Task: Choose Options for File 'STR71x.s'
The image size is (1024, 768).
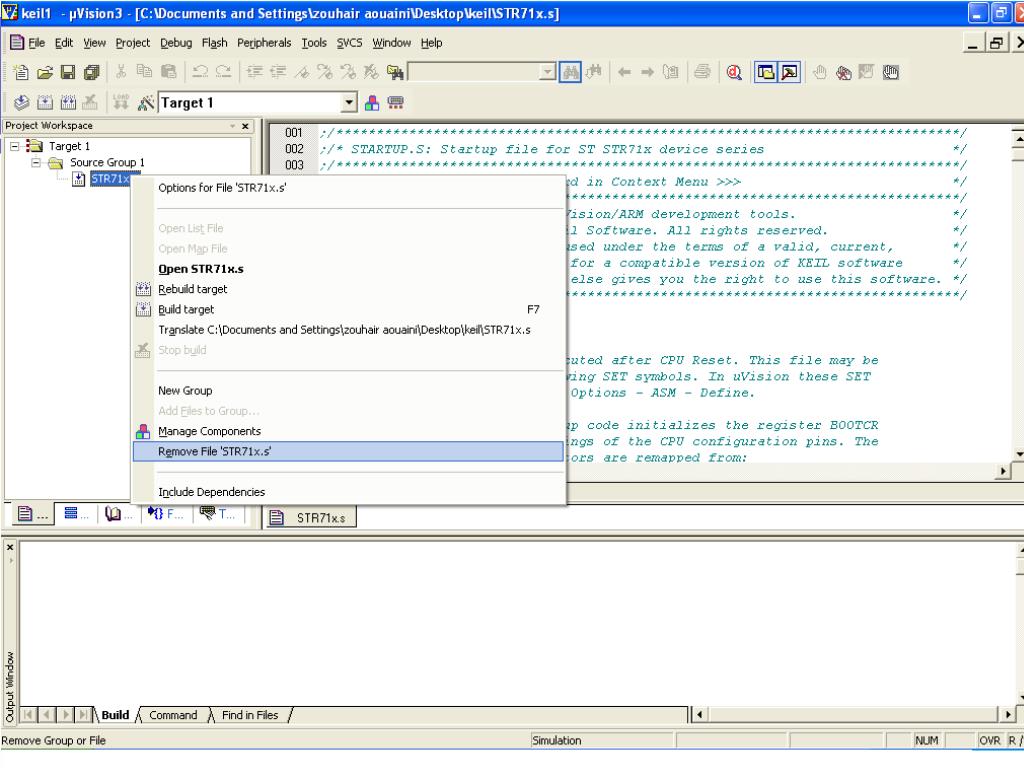Action: coord(348,188)
